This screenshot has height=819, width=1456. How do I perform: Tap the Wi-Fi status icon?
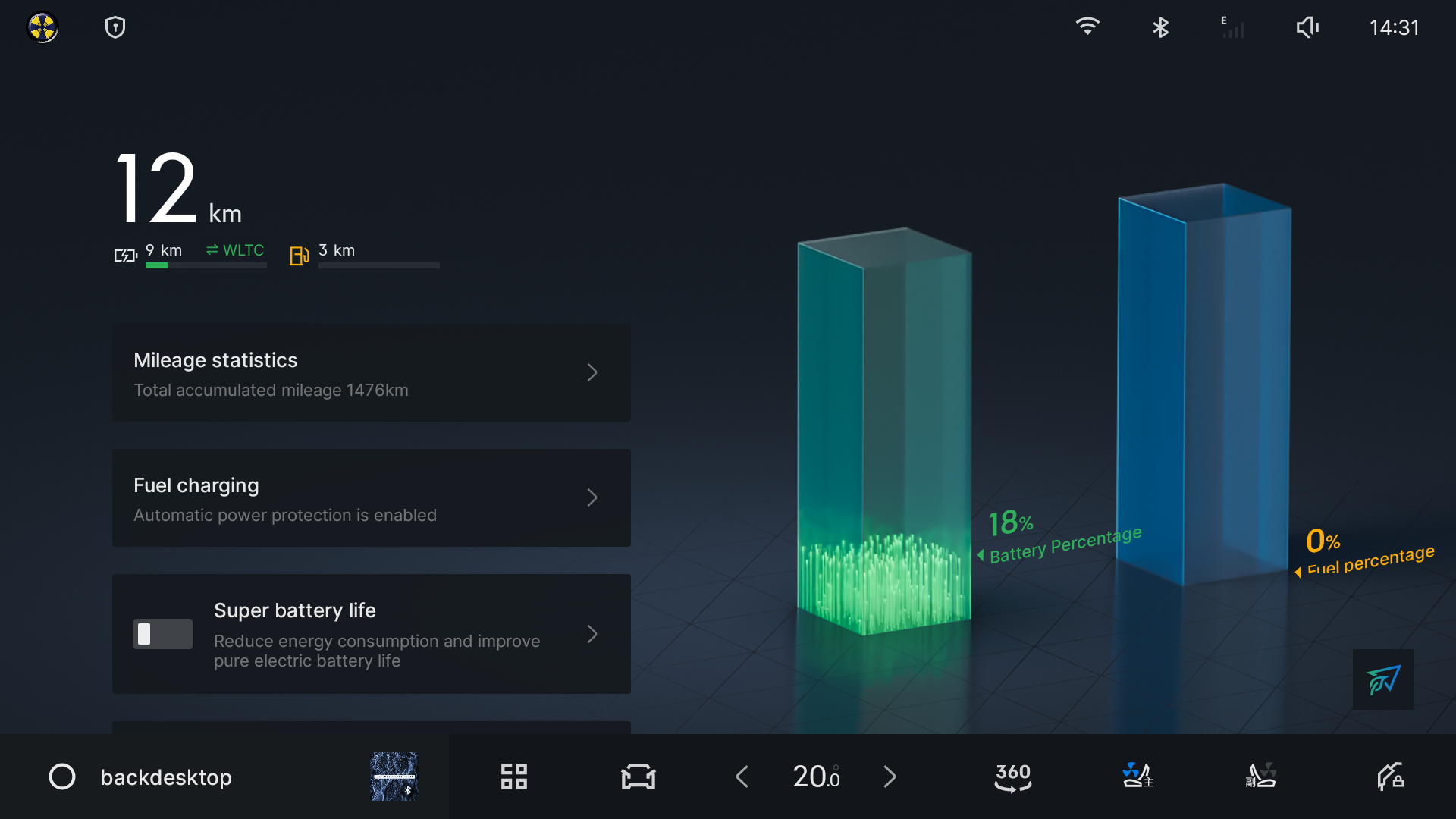pos(1087,27)
